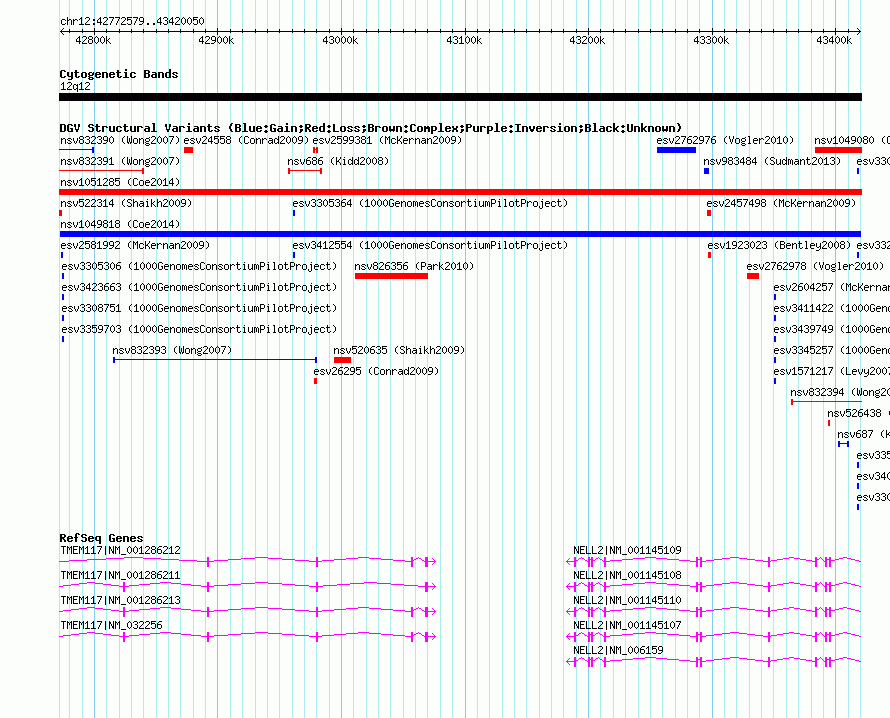Viewport: 890px width, 718px height.
Task: Open NELL2|NM_001145110 transcript label
Action: click(627, 600)
